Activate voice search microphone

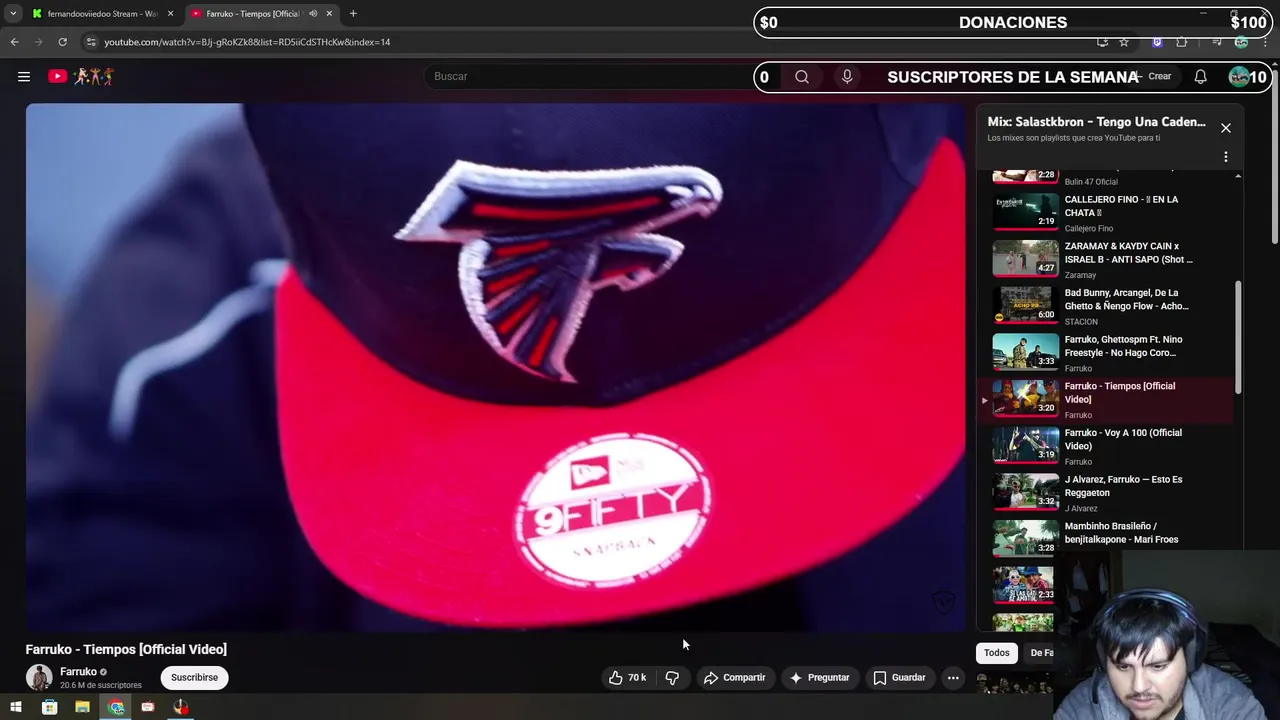coord(847,76)
